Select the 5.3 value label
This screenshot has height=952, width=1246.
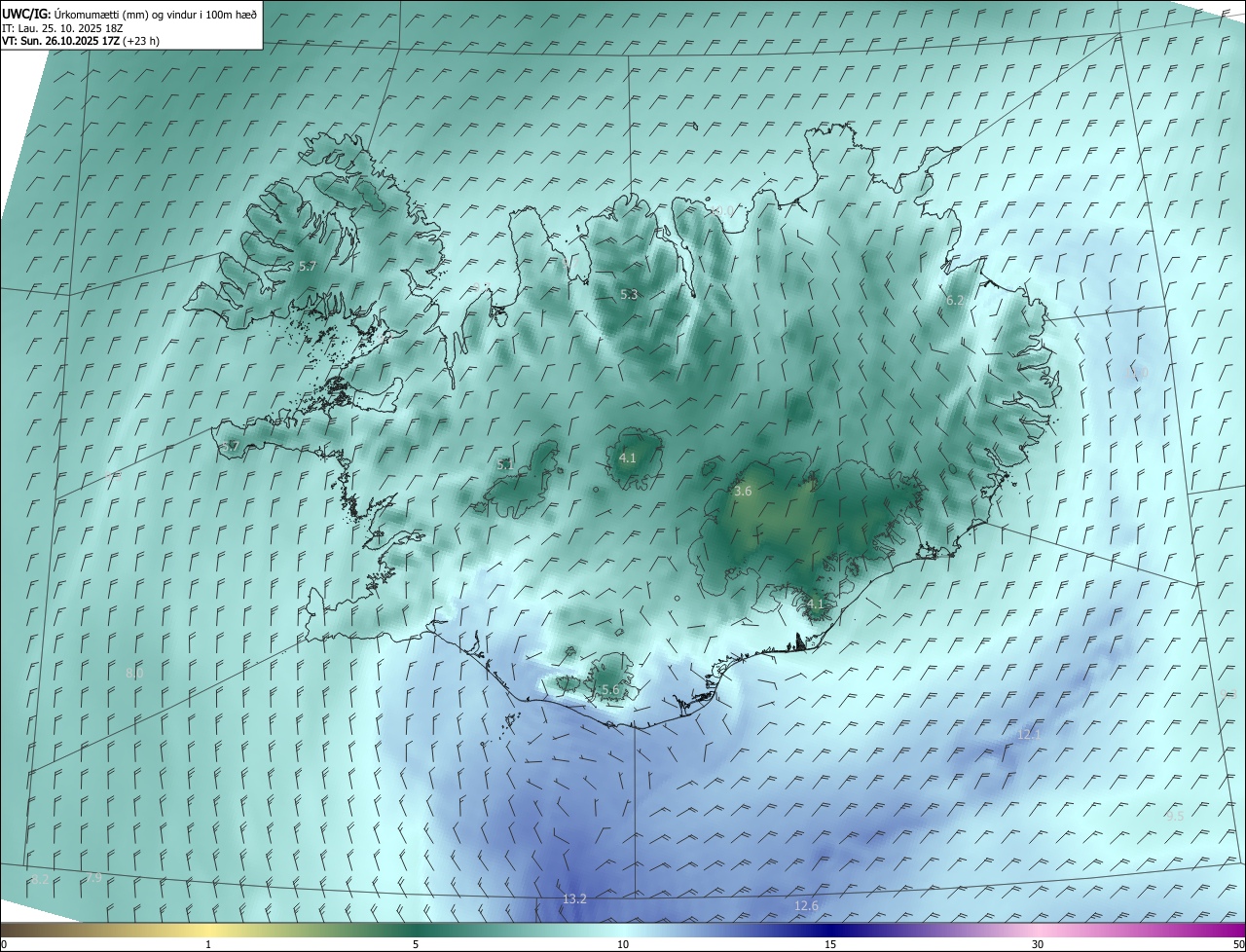629,294
